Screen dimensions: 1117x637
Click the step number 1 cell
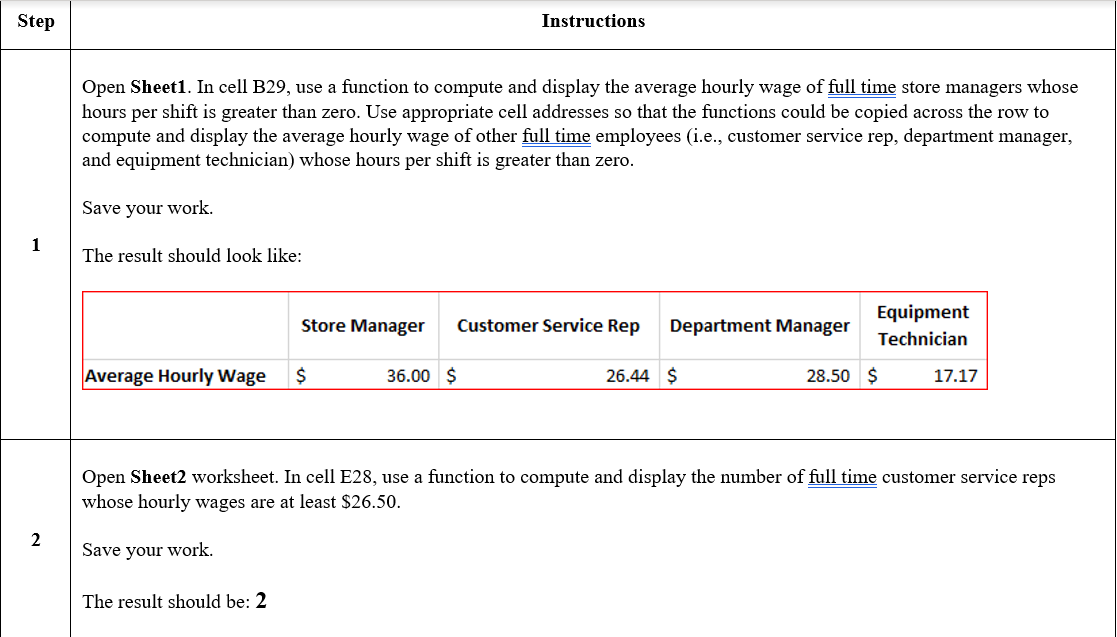point(36,244)
